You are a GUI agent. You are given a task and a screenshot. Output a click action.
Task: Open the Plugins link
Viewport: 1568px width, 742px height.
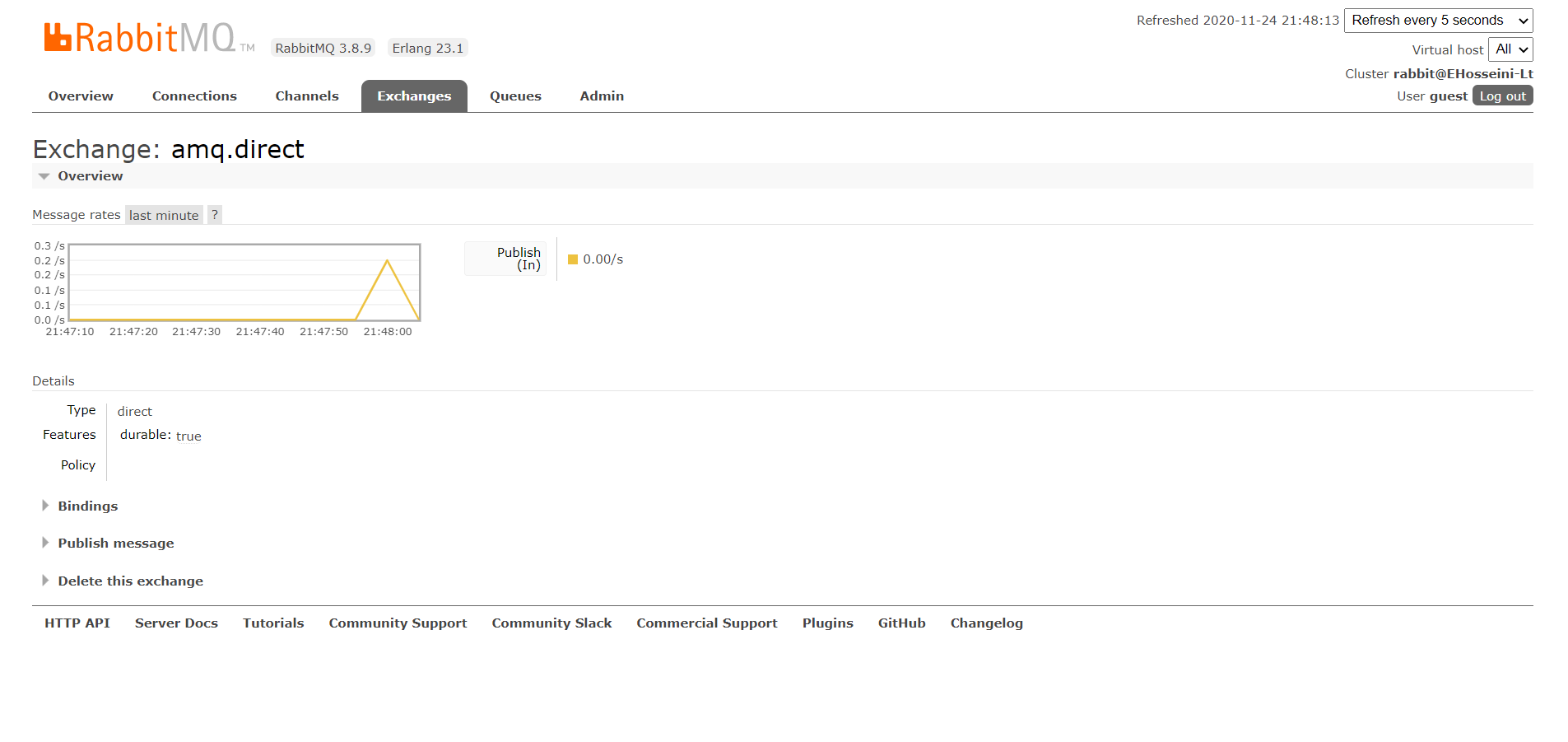pos(828,623)
